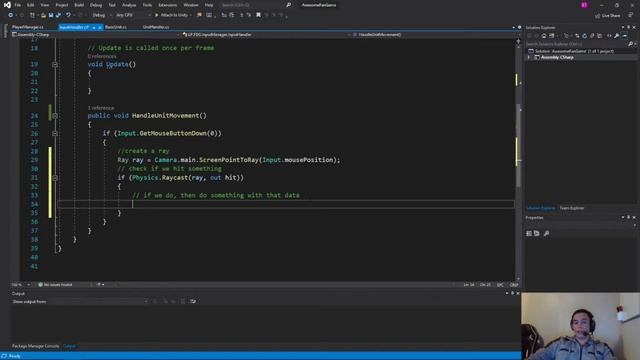Open the Debug menu
The height and width of the screenshot is (360, 640).
(x=96, y=5)
